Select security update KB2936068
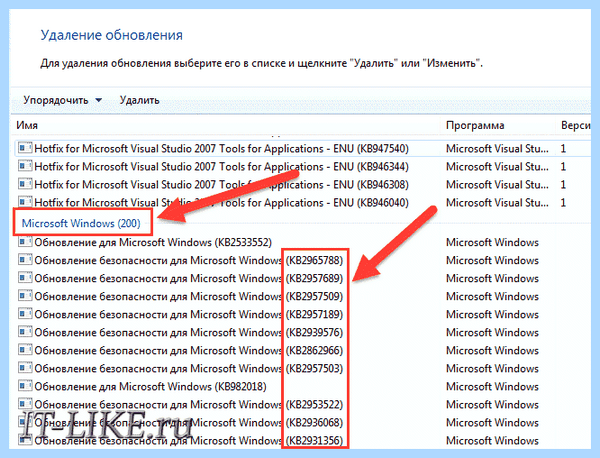Screen dimensions: 600x458 click(x=189, y=422)
